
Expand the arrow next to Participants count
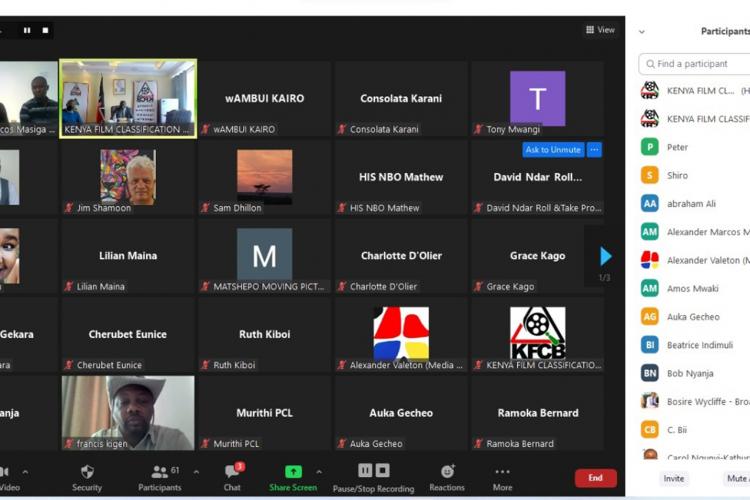pos(196,472)
